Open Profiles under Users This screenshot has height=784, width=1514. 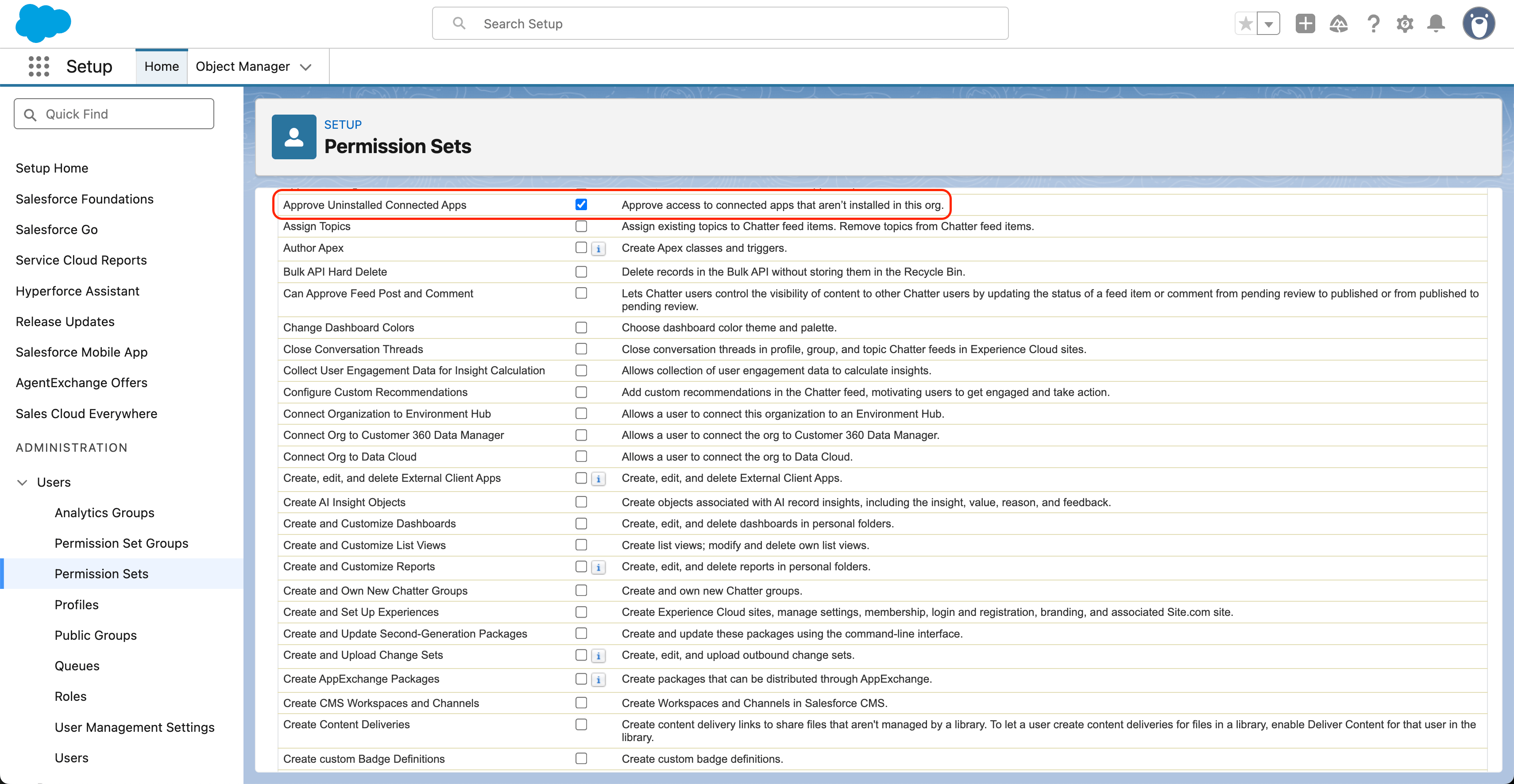77,605
